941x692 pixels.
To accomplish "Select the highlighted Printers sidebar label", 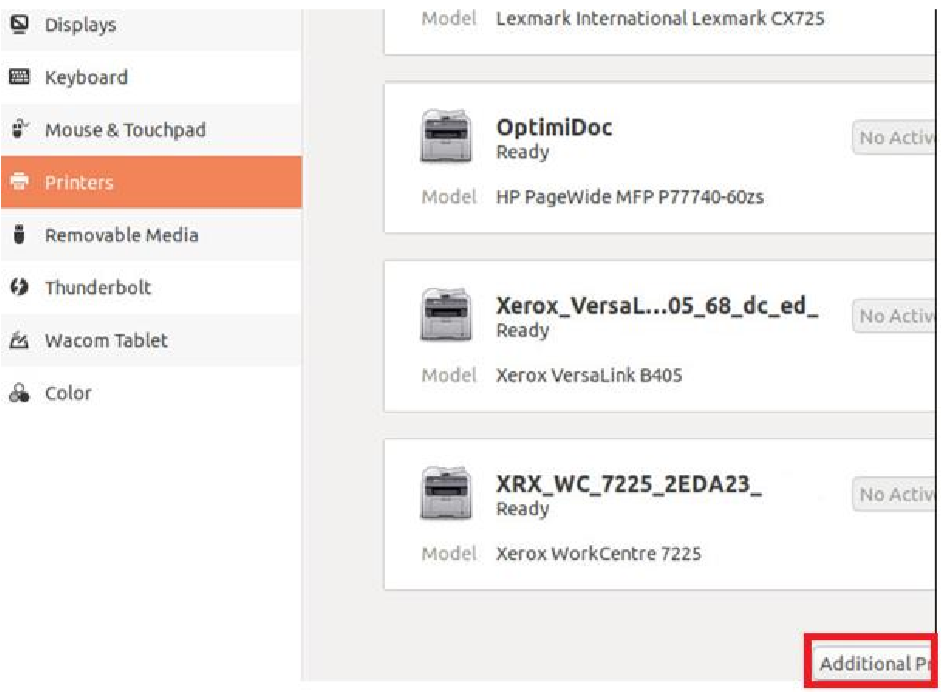I will (79, 183).
